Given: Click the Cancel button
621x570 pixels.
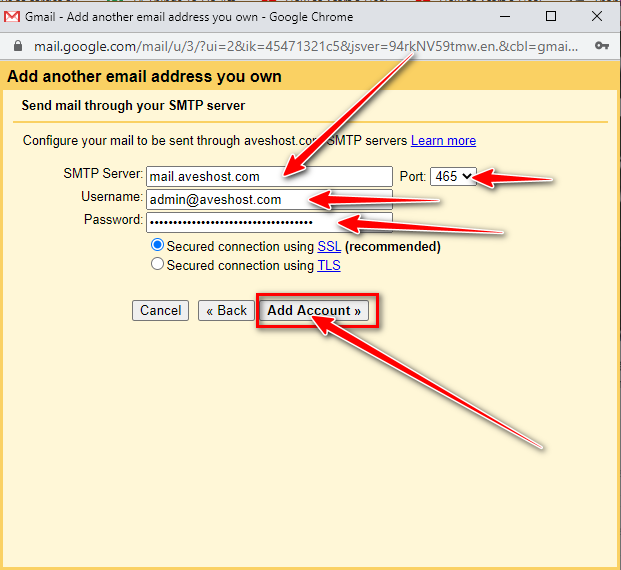Looking at the screenshot, I should coord(160,311).
